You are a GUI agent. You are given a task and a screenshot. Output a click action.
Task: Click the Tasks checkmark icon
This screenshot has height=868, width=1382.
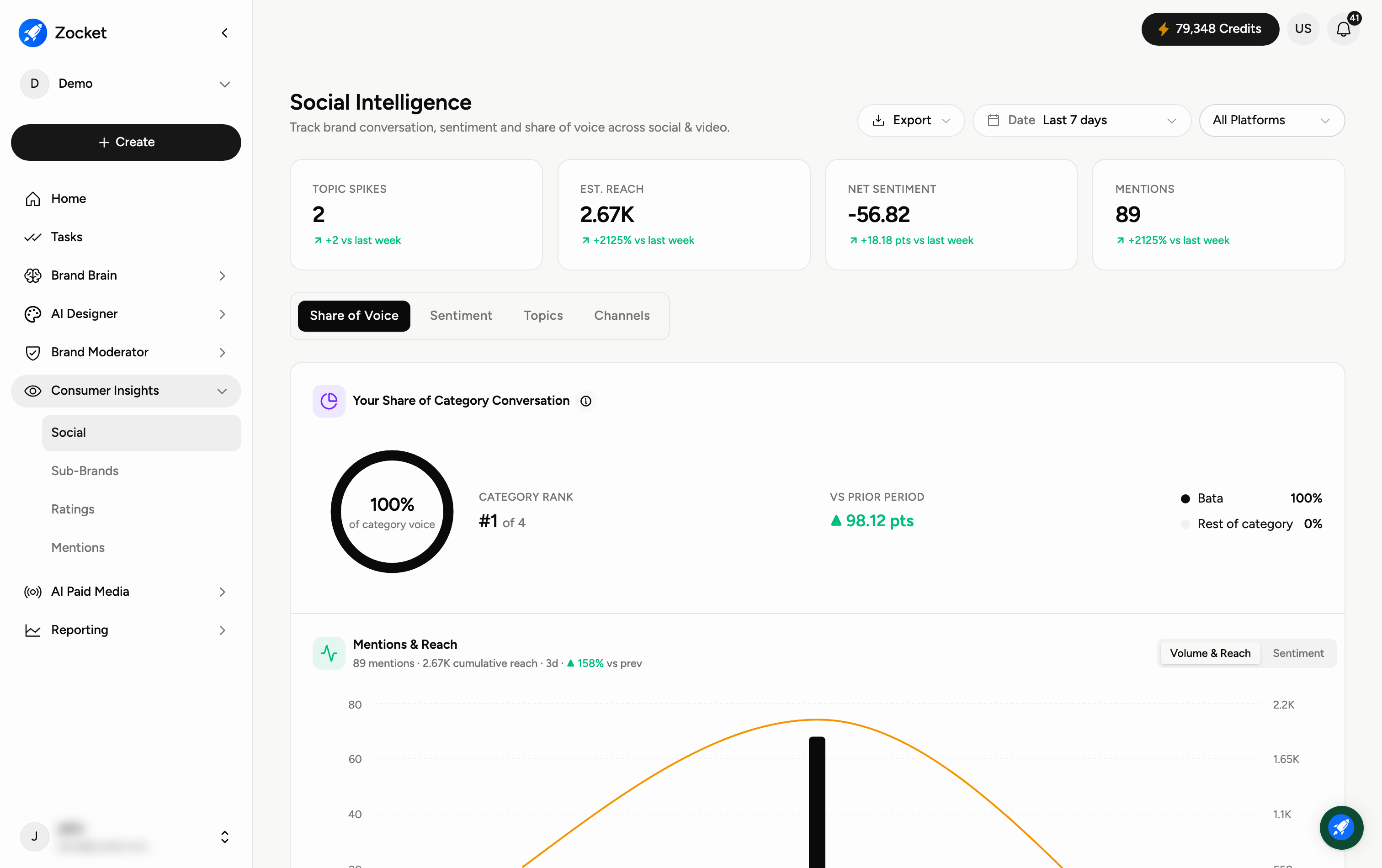pyautogui.click(x=33, y=237)
